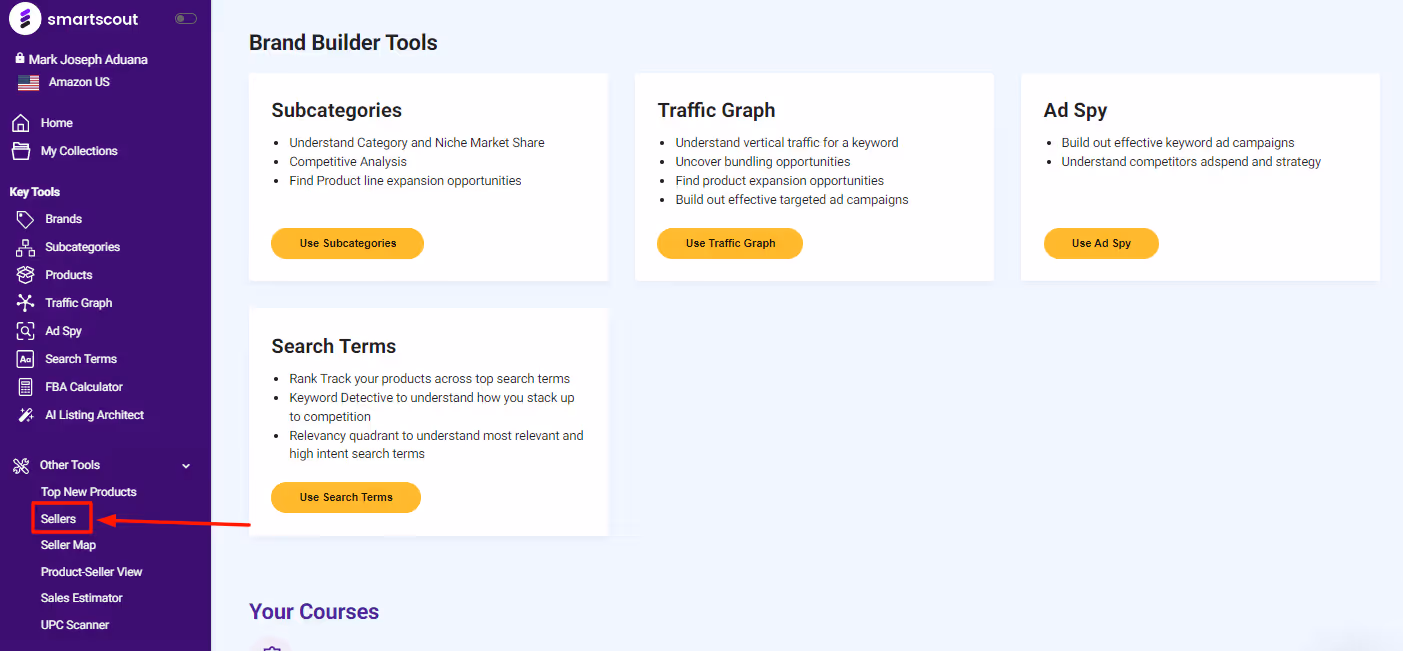Open Subcategories from the sidebar
1403x651 pixels.
[82, 247]
